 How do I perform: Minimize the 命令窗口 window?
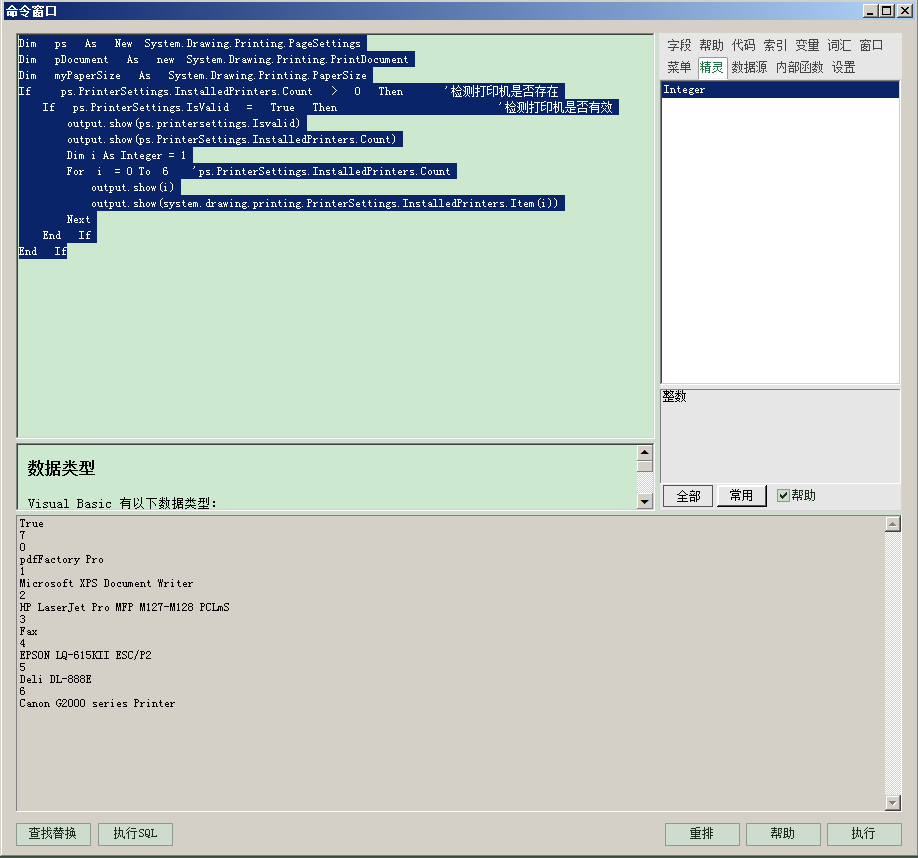(871, 11)
